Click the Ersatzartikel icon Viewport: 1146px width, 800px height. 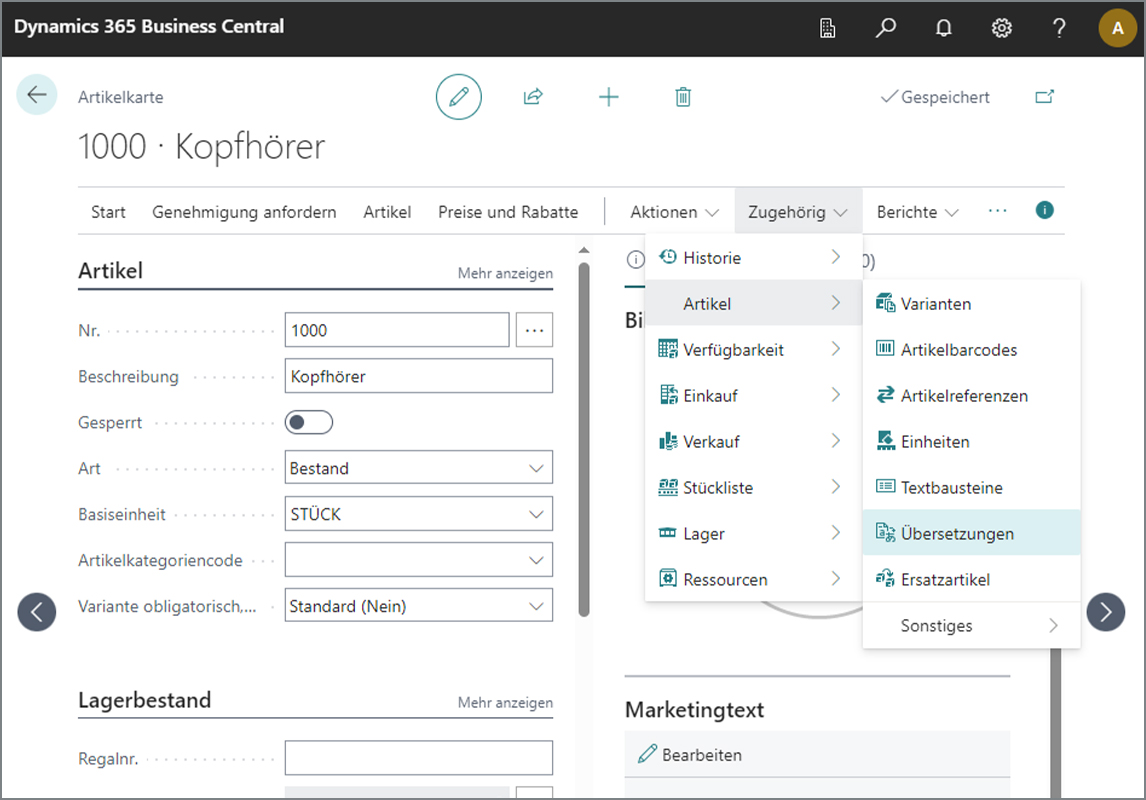click(x=885, y=579)
